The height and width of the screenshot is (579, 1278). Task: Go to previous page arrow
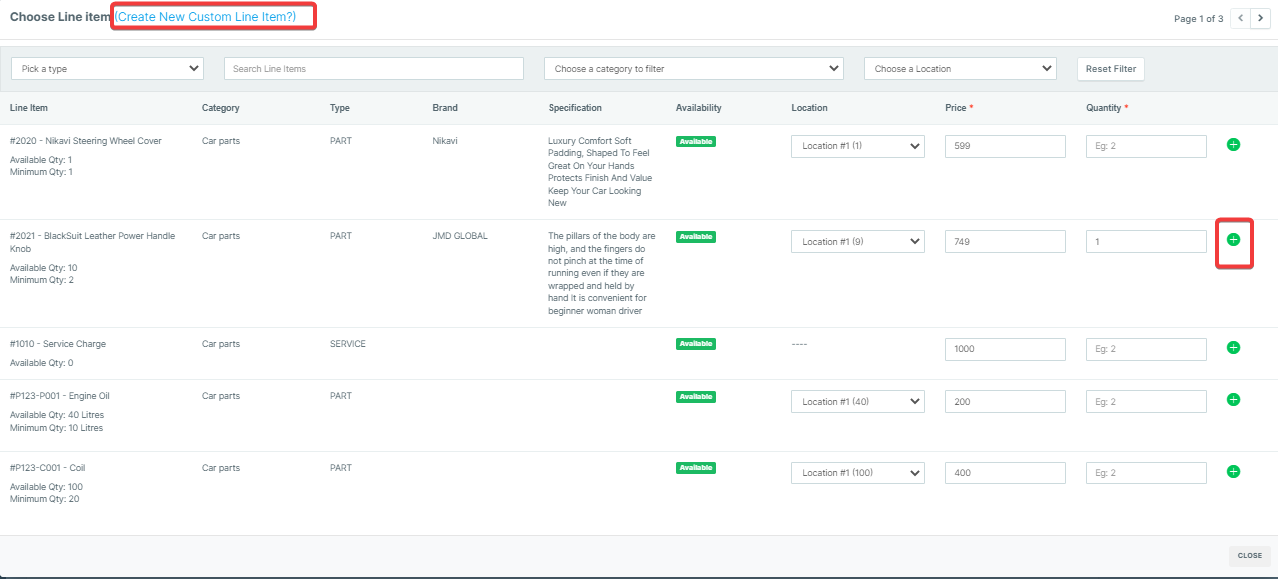(1240, 18)
